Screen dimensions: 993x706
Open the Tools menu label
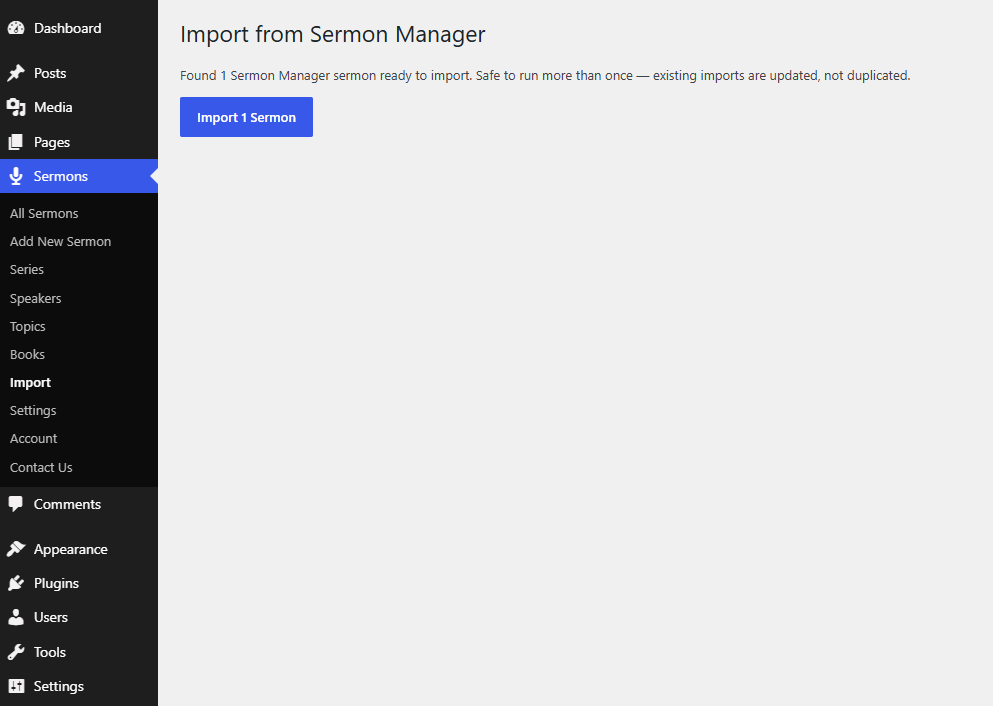50,652
